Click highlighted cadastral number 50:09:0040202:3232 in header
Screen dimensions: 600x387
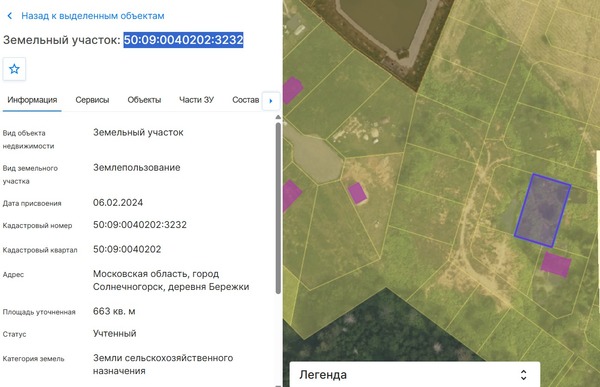coord(183,40)
